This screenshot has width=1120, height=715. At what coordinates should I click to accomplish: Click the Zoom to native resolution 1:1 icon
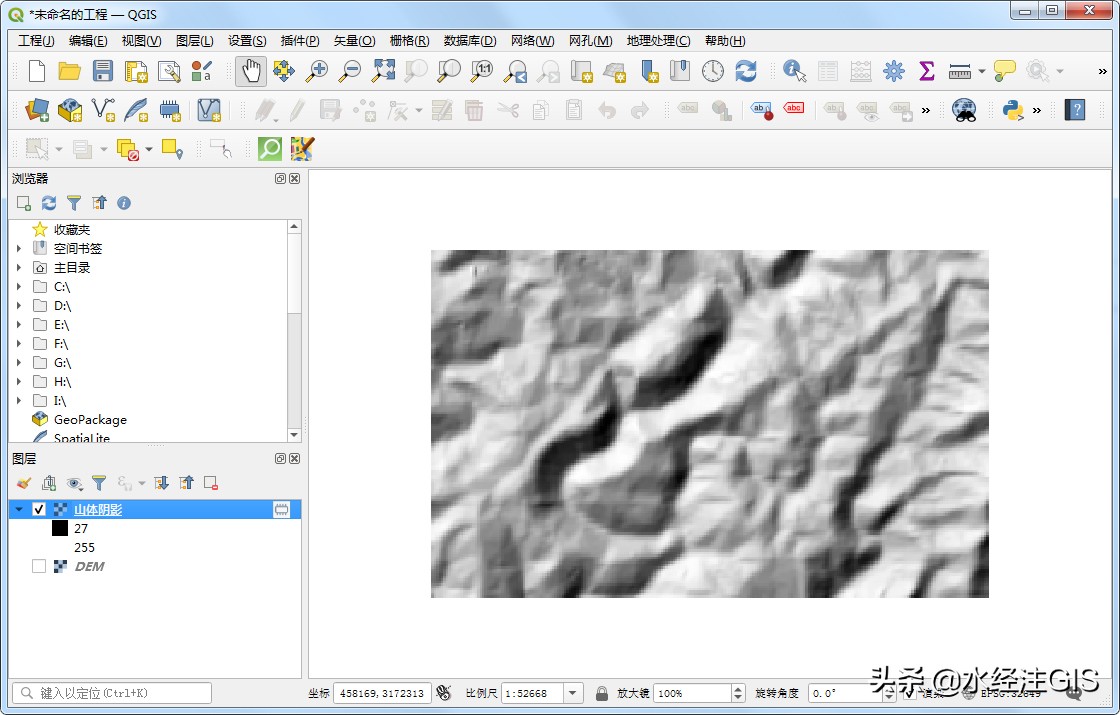pos(482,71)
